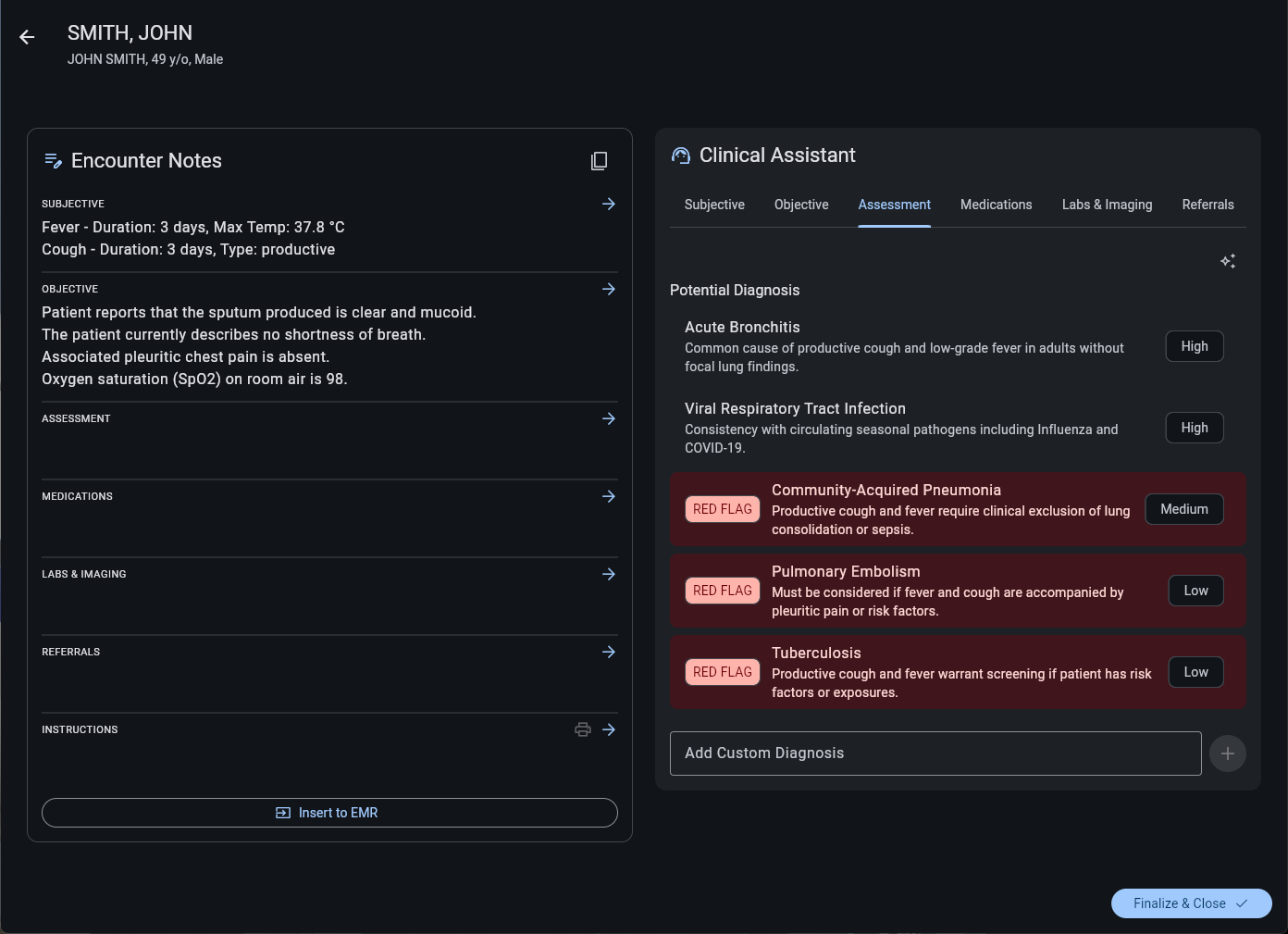This screenshot has height=934, width=1288.
Task: Click the RED FLAG chip on Pulmonary Embolism
Action: pyautogui.click(x=722, y=591)
